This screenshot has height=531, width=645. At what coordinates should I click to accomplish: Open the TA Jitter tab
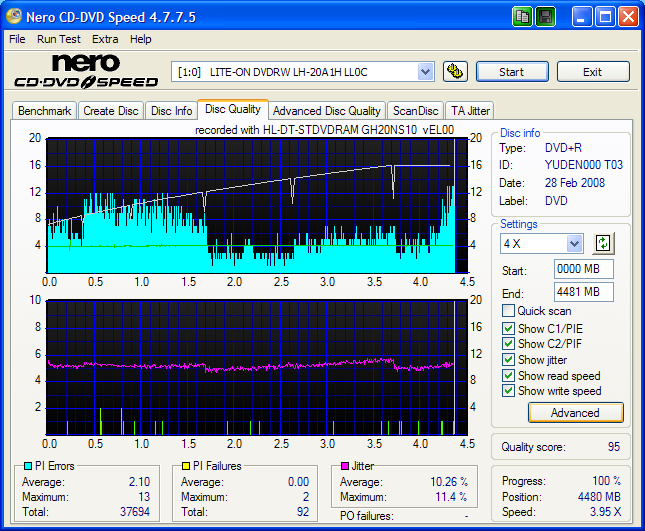click(x=470, y=111)
